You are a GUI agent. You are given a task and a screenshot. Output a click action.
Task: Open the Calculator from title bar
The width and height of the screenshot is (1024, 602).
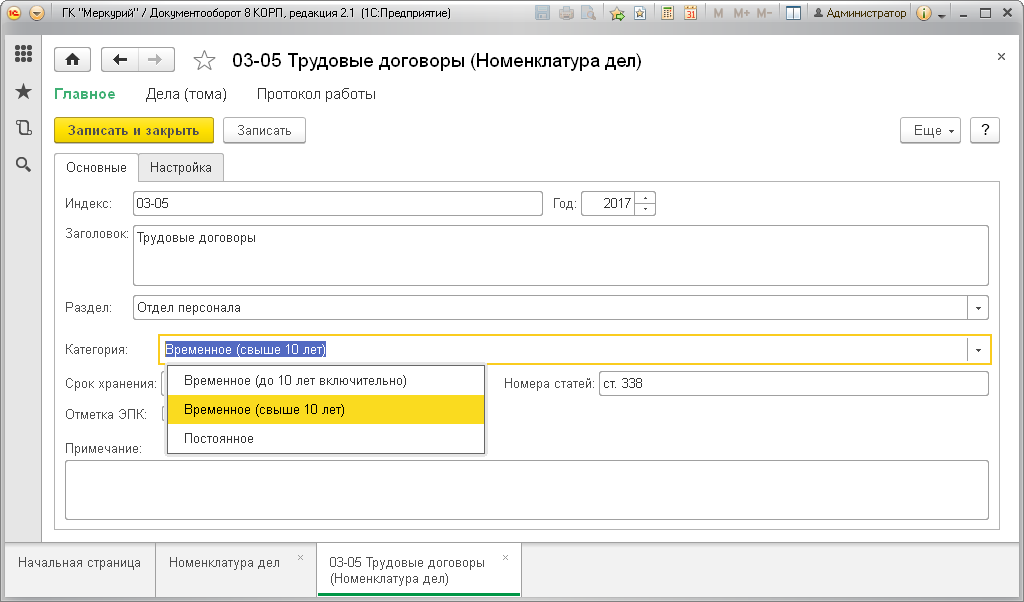coord(667,13)
